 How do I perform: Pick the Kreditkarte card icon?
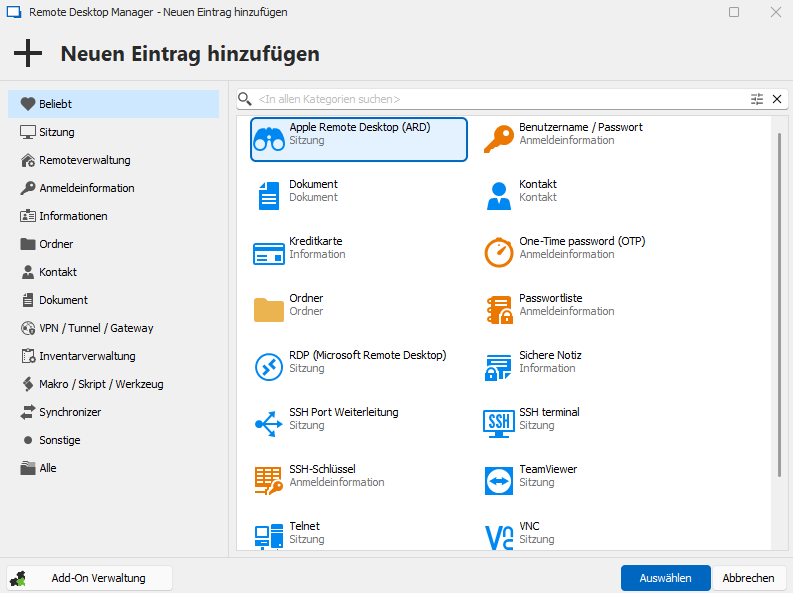(269, 253)
